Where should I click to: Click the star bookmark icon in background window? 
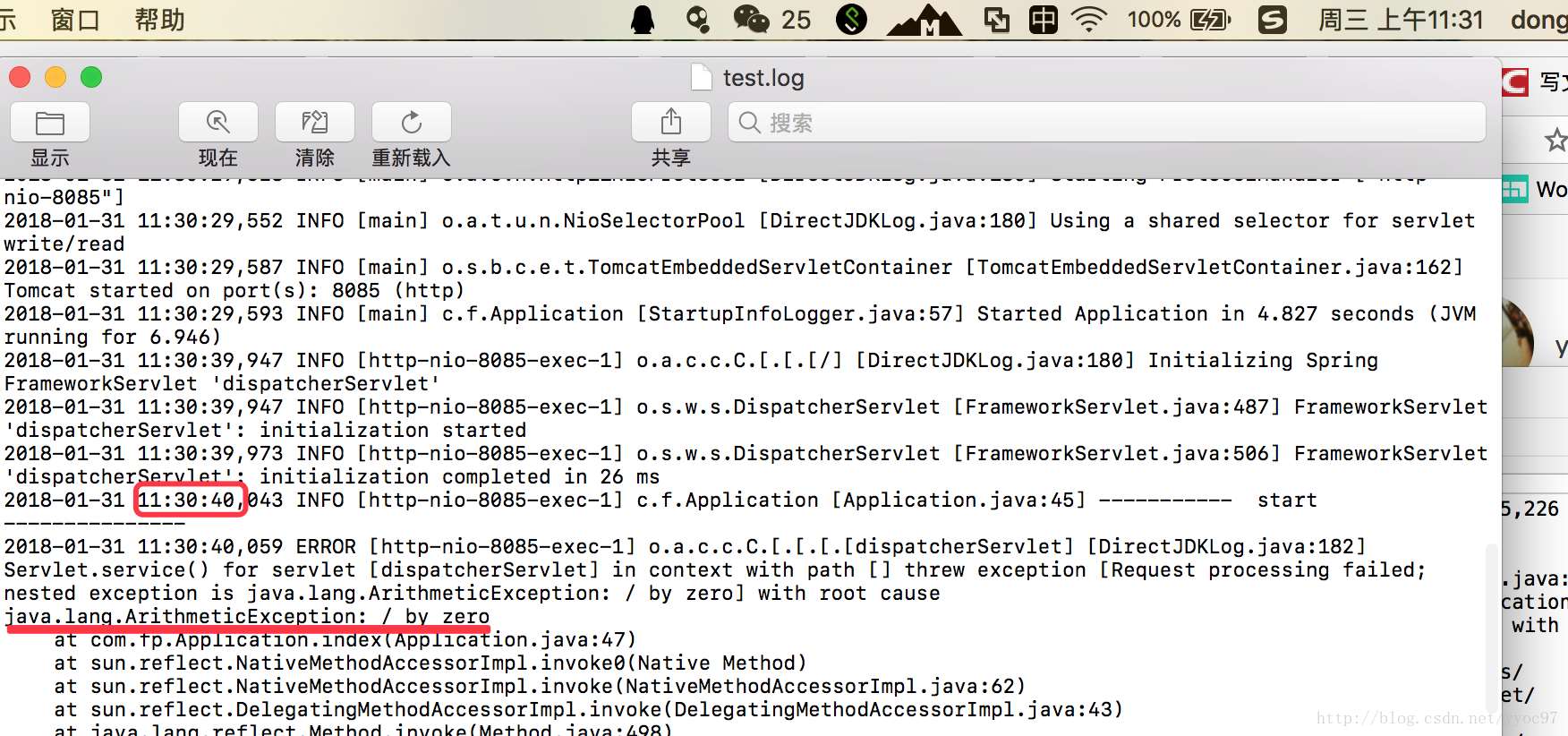click(1556, 140)
